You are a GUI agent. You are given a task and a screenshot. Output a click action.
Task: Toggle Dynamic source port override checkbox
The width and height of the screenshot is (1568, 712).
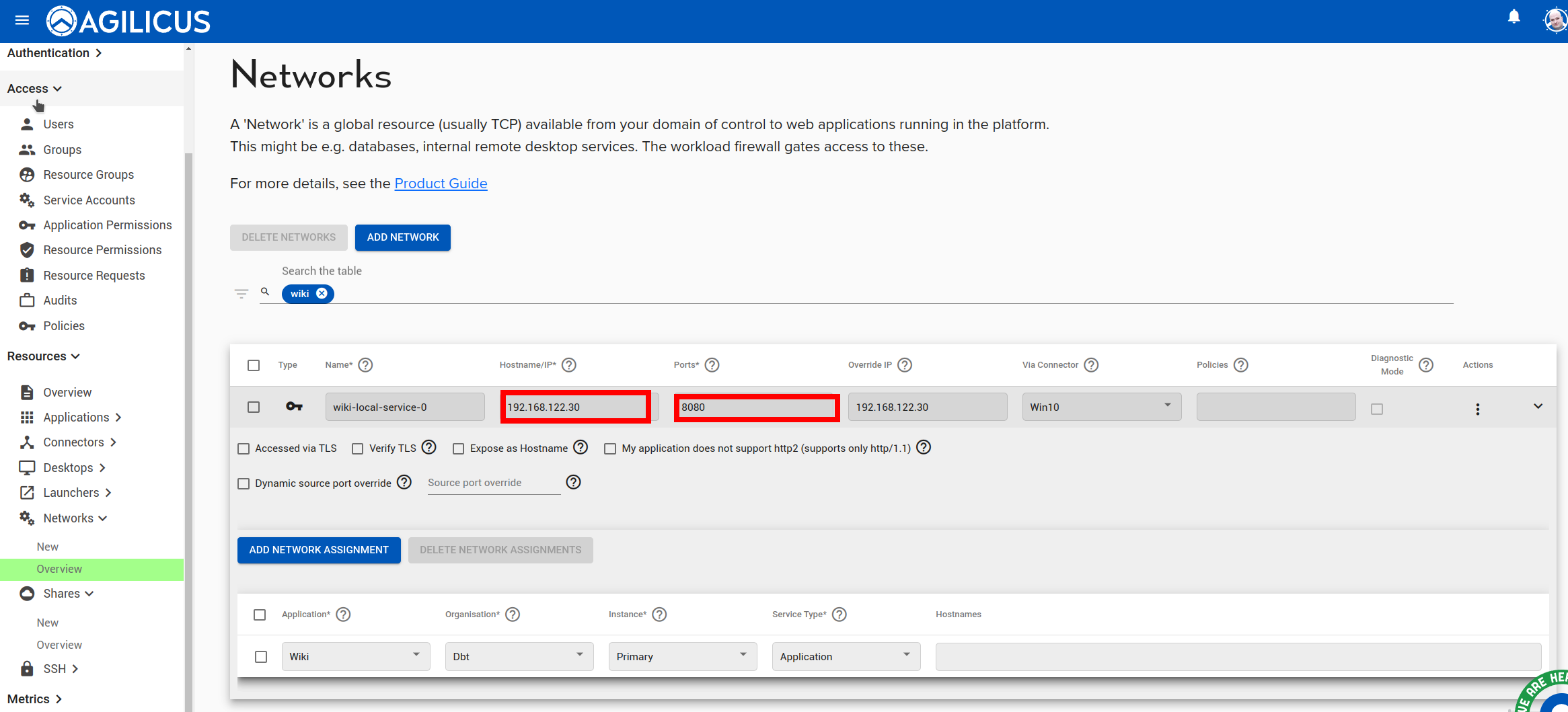244,484
